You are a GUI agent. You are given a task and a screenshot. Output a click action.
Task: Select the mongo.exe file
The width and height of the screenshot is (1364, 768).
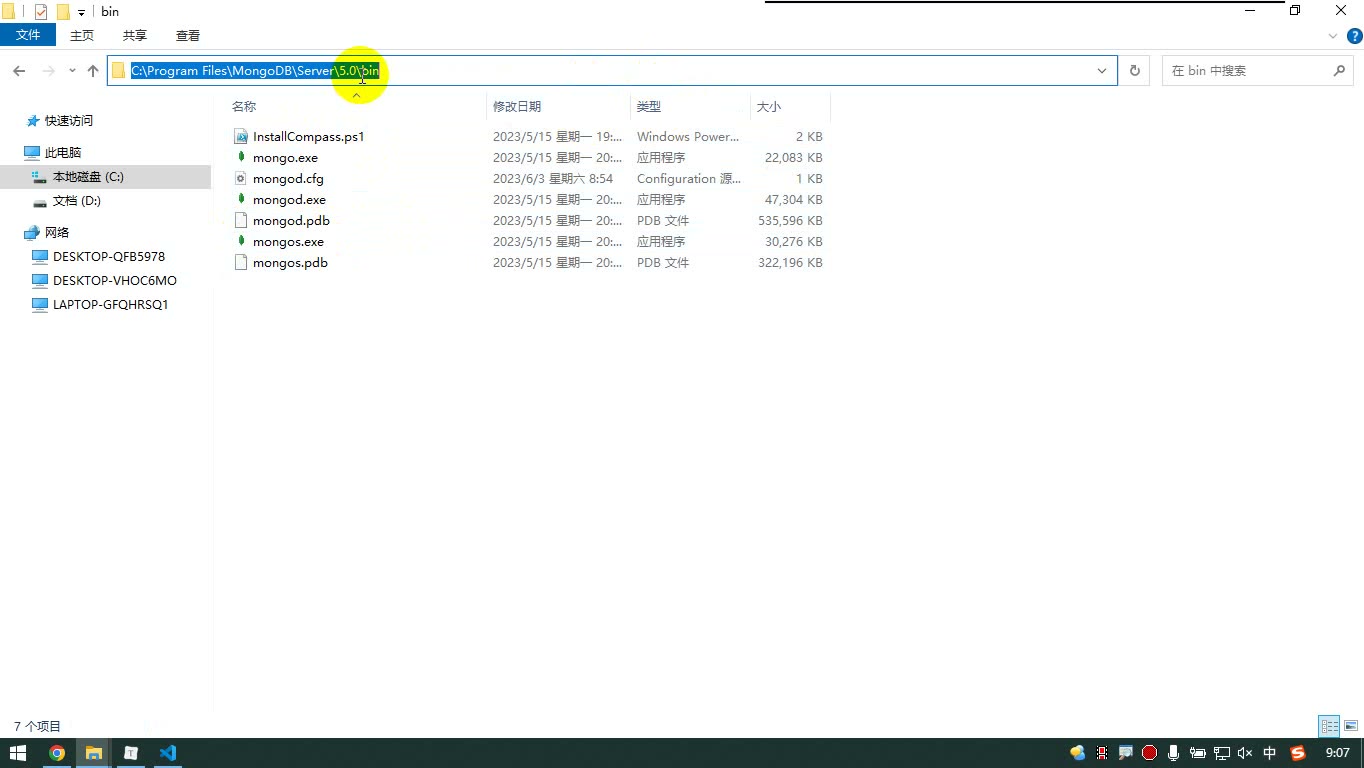coord(285,158)
